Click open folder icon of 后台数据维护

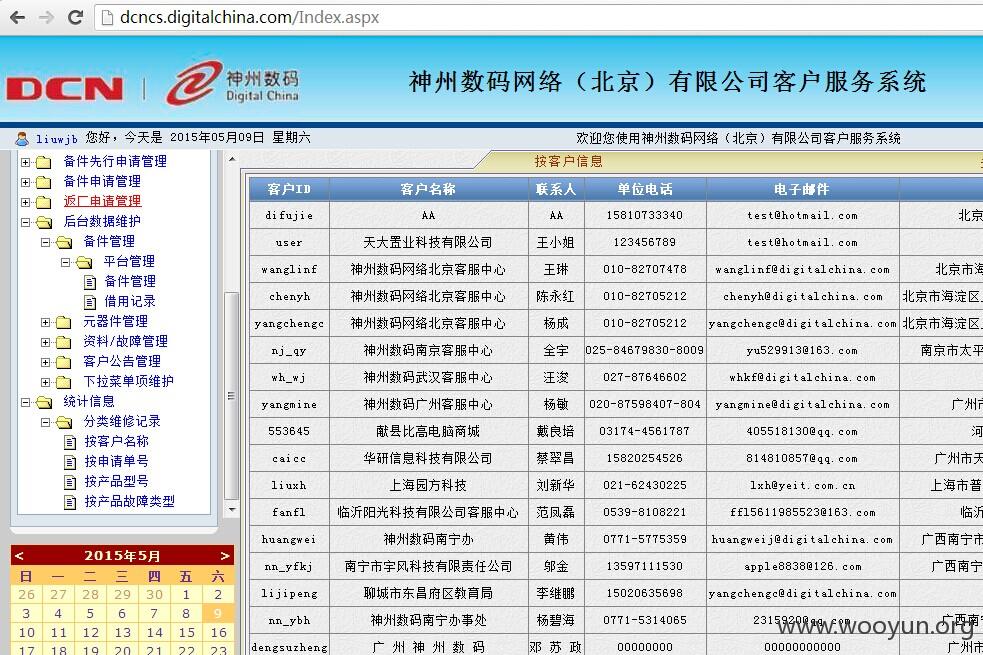point(44,222)
